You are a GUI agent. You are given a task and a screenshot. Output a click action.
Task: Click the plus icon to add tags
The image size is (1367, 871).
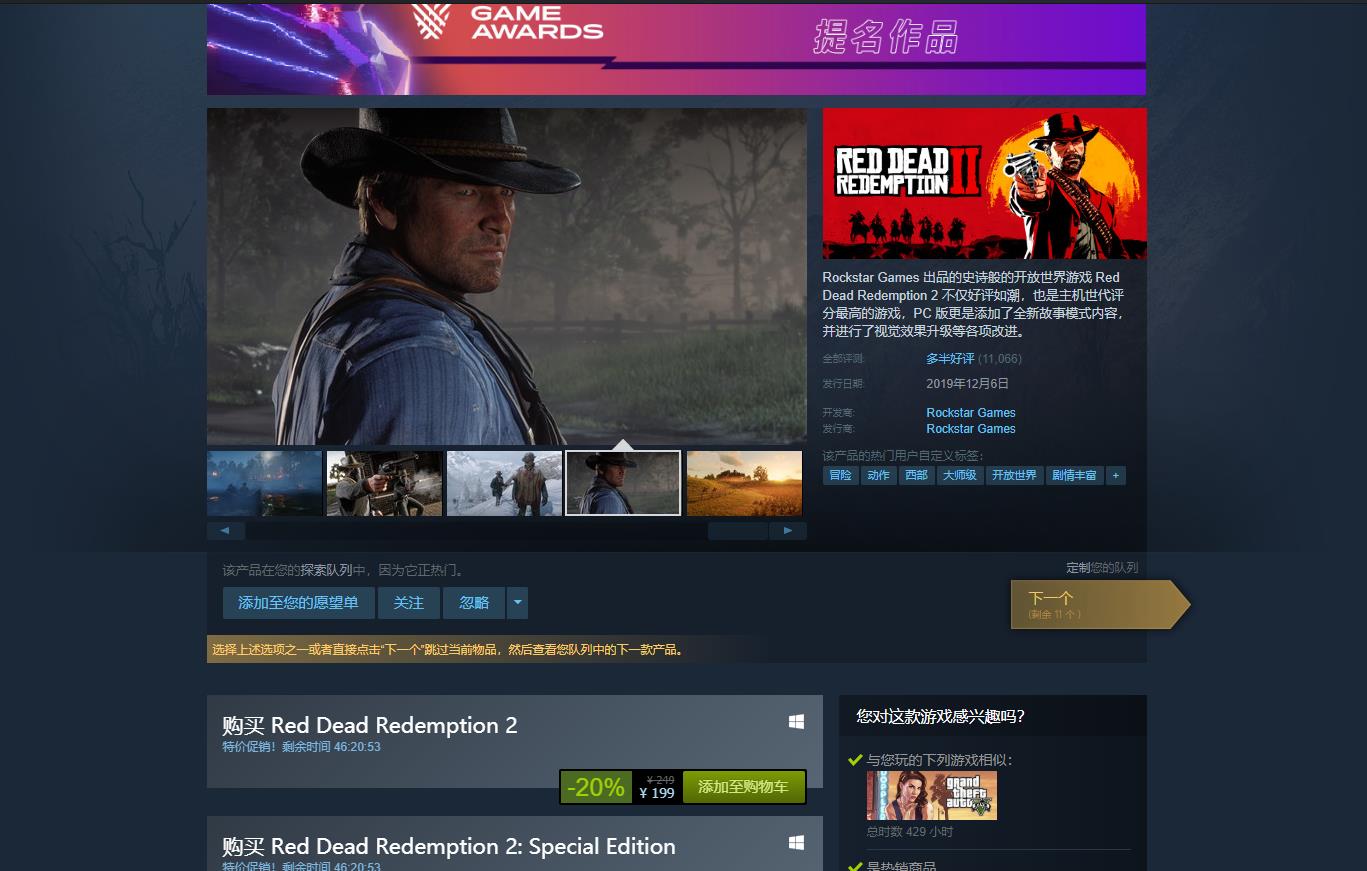click(1116, 475)
